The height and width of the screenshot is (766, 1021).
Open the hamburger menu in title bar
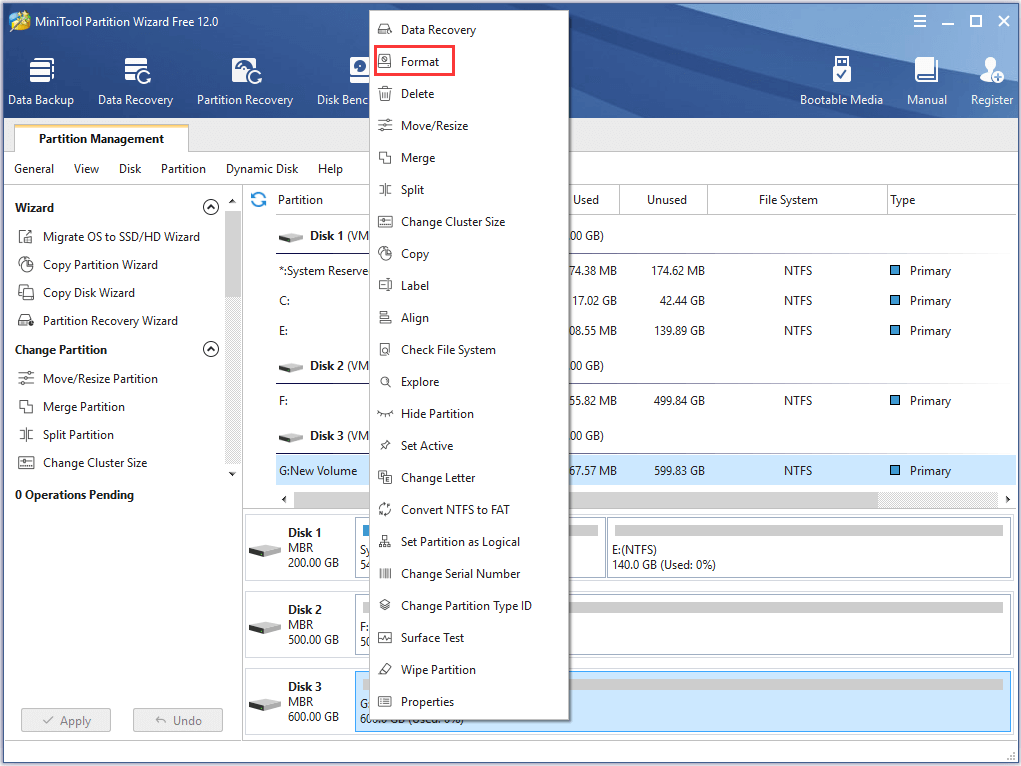point(920,21)
